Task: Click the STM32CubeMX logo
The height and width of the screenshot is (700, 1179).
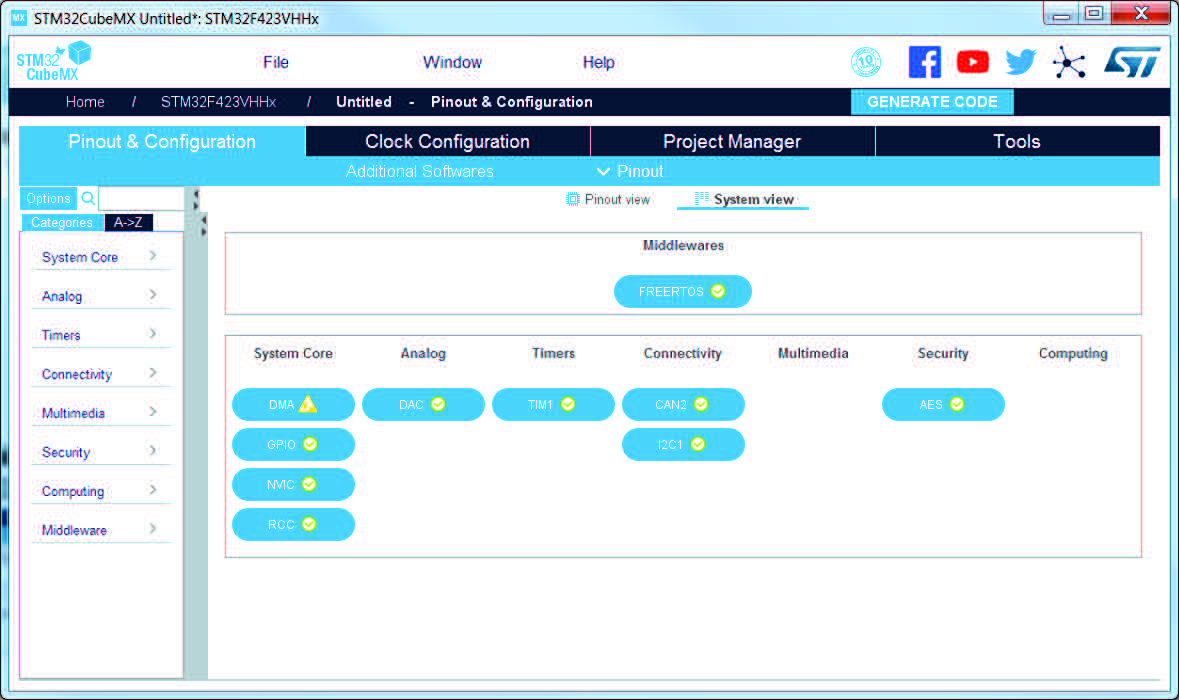Action: [x=53, y=61]
